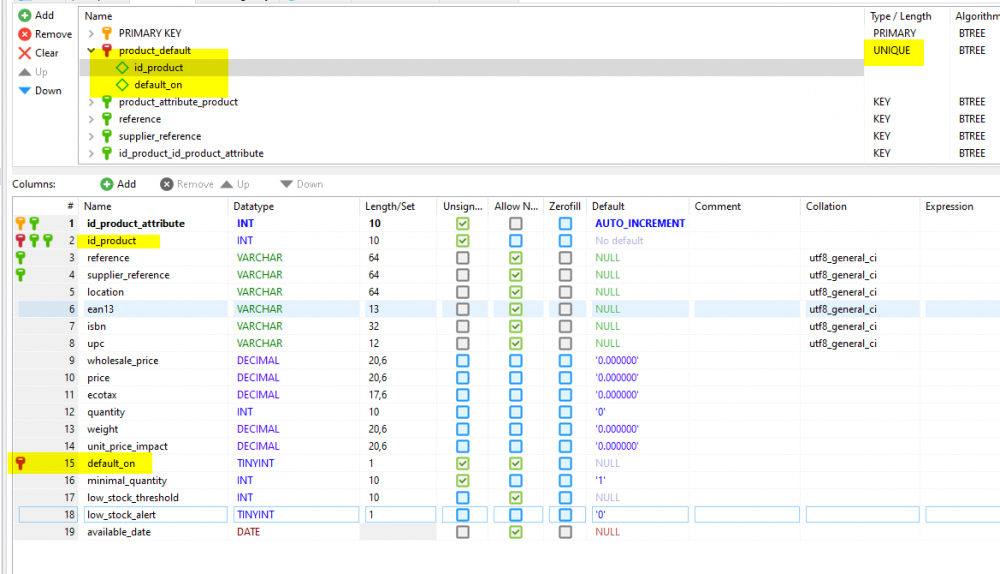Click the Collation column header
1000x574 pixels.
(826, 207)
